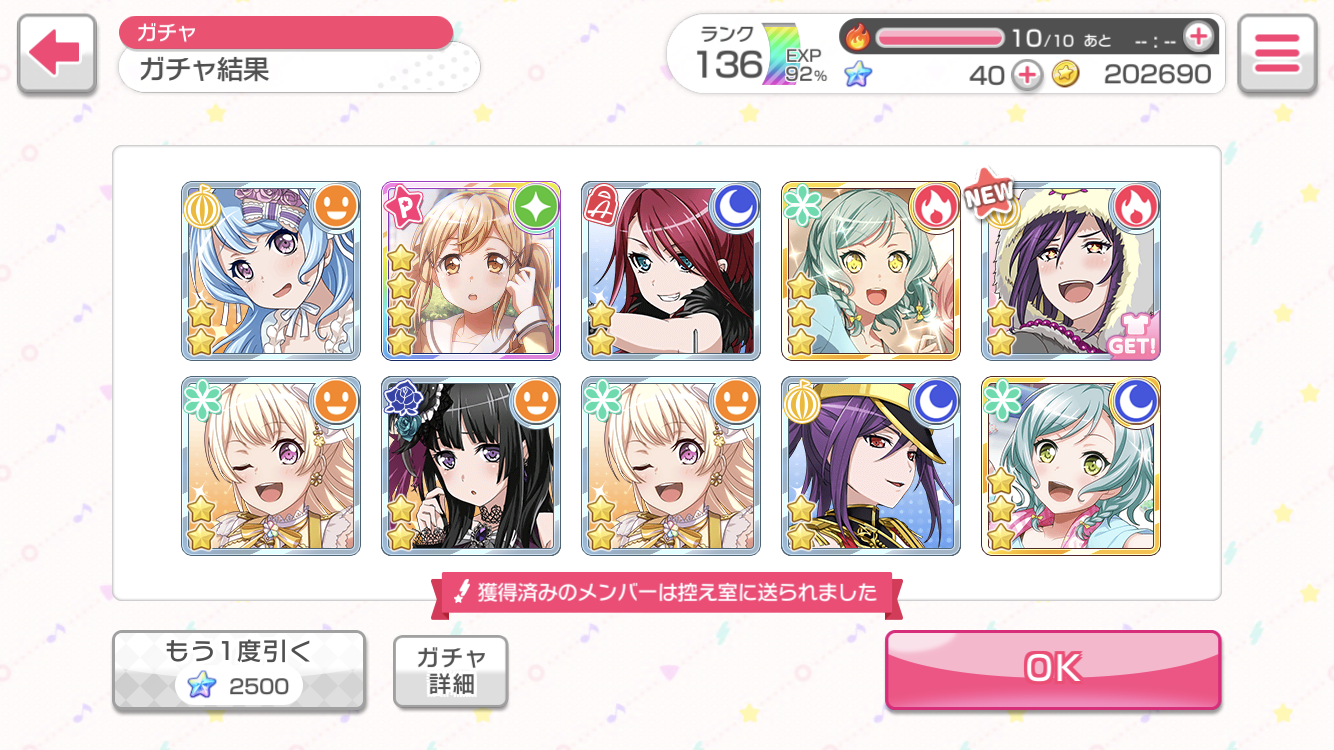Open the hamburger menu icon
Viewport: 1334px width, 750px height.
point(1277,54)
